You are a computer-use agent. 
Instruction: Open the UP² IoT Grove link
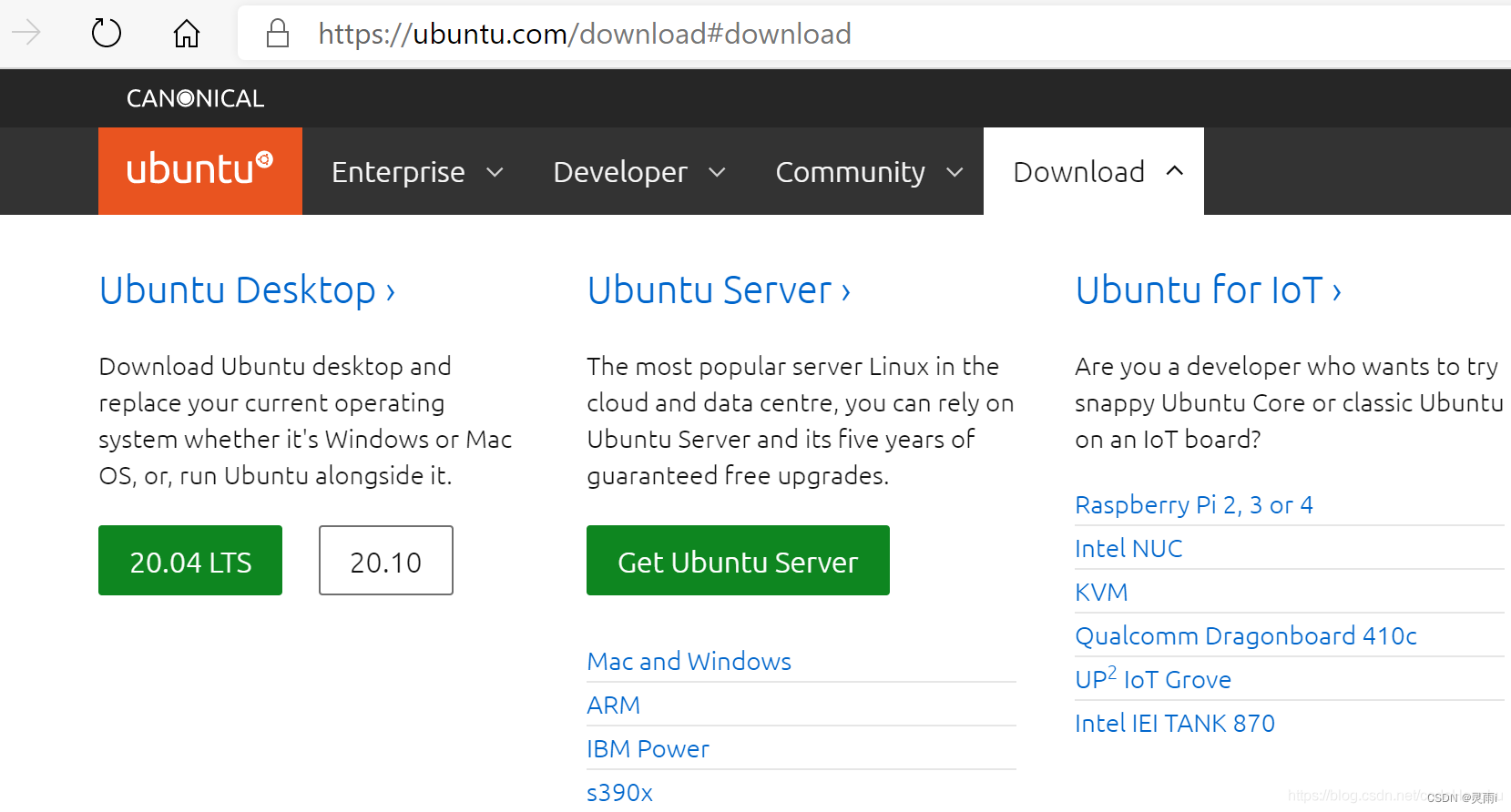[x=1153, y=679]
